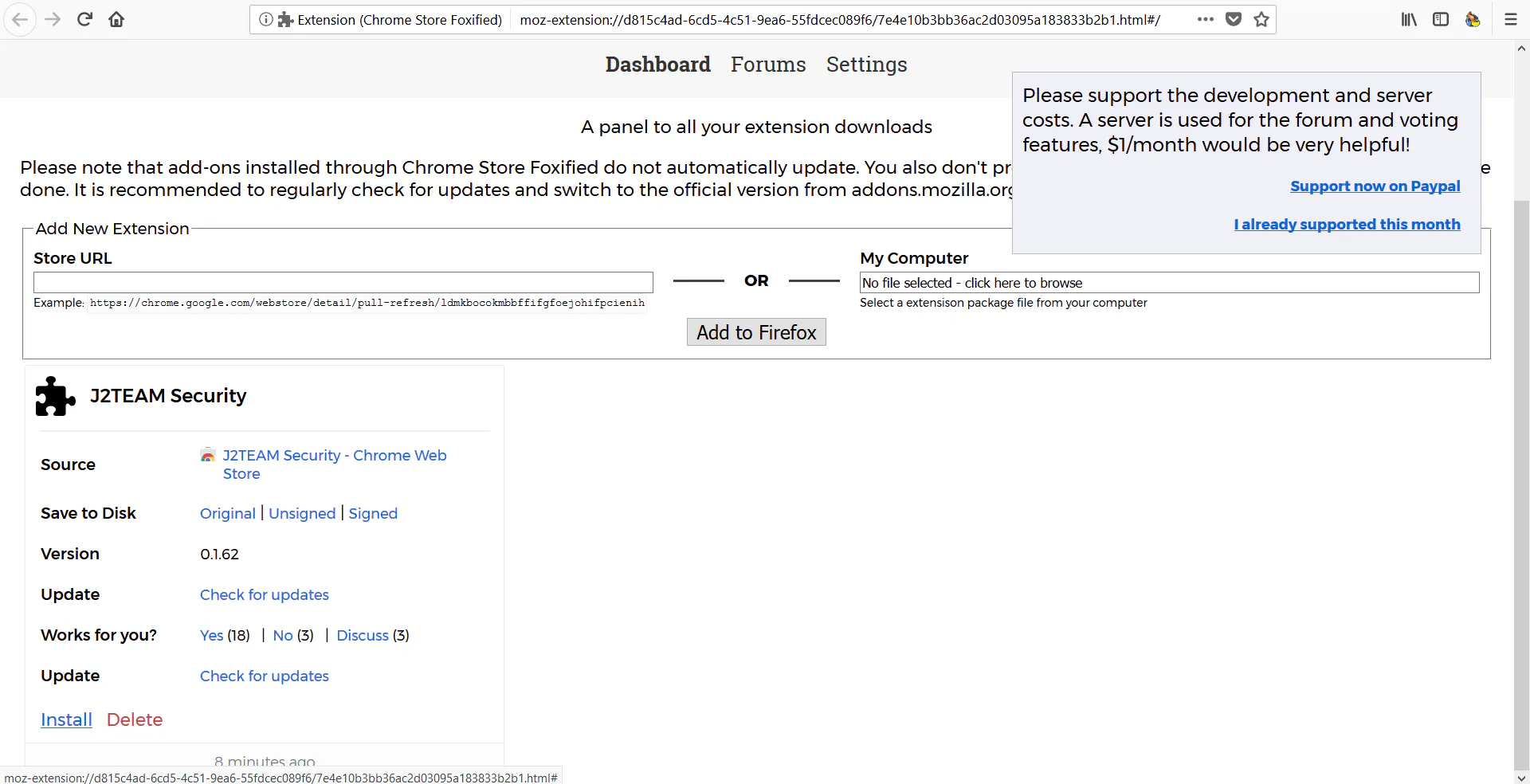Show site information icon in address bar

[265, 20]
